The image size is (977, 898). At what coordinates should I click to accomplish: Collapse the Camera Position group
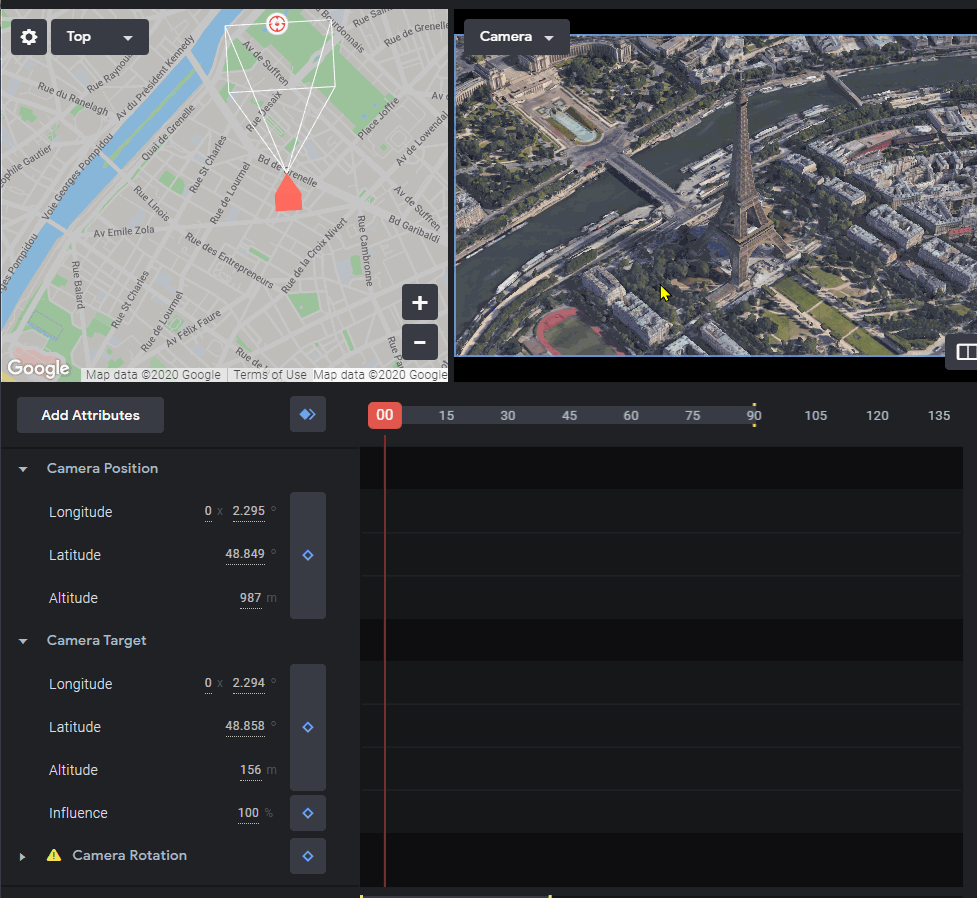click(x=23, y=469)
